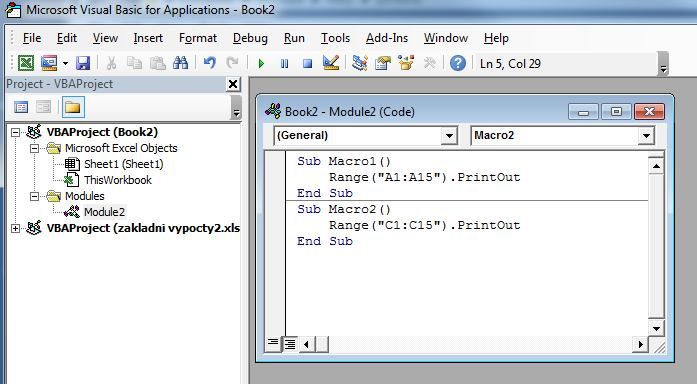697x384 pixels.
Task: Click View Object icon in Project pane
Action: click(x=44, y=107)
